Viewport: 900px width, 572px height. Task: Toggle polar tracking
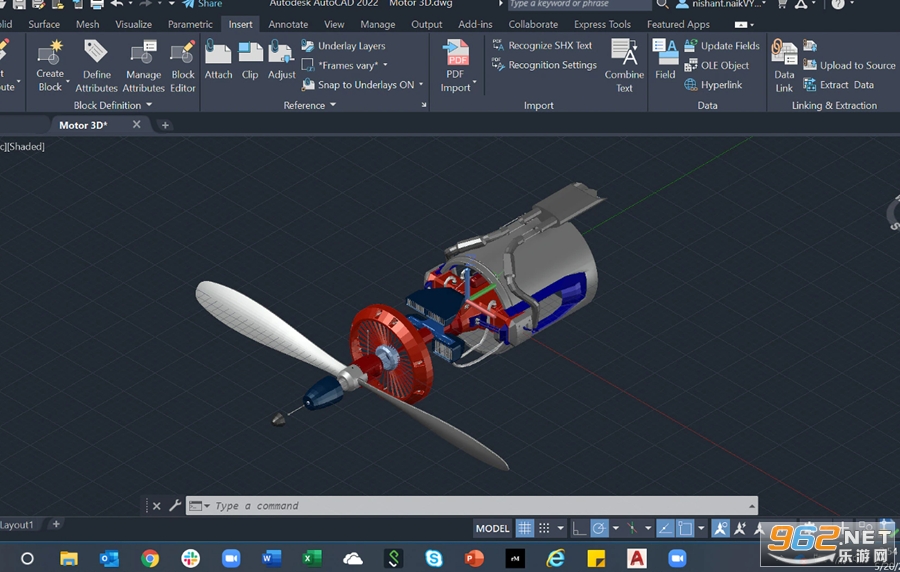pyautogui.click(x=599, y=528)
